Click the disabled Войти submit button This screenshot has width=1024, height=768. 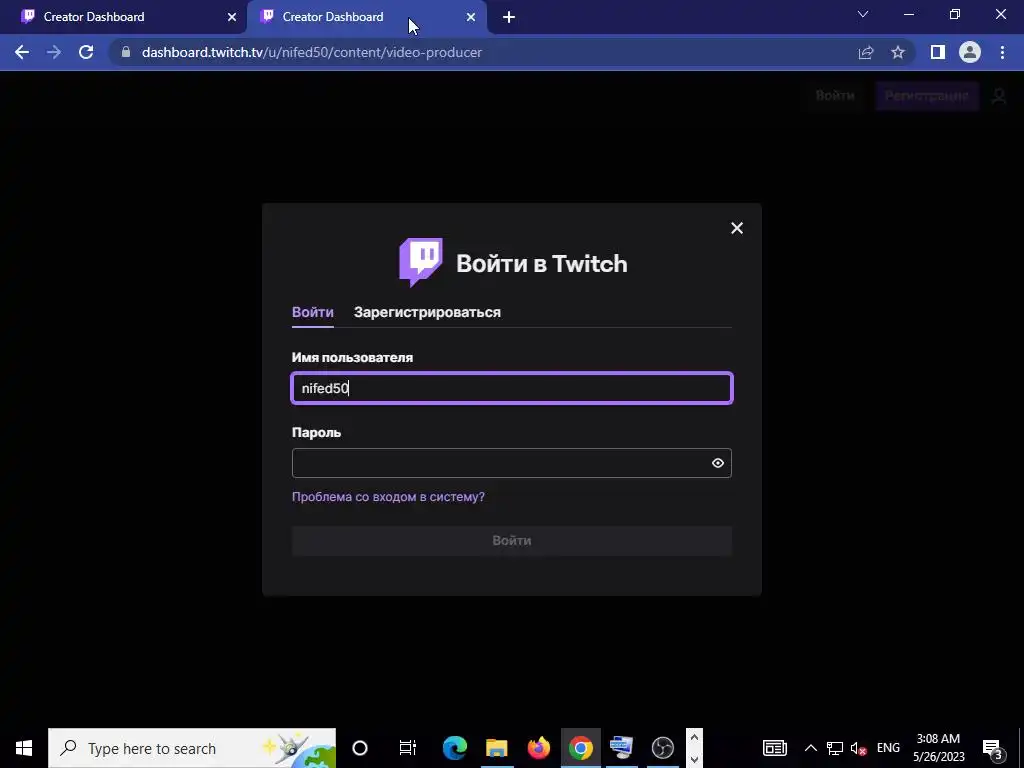[512, 541]
